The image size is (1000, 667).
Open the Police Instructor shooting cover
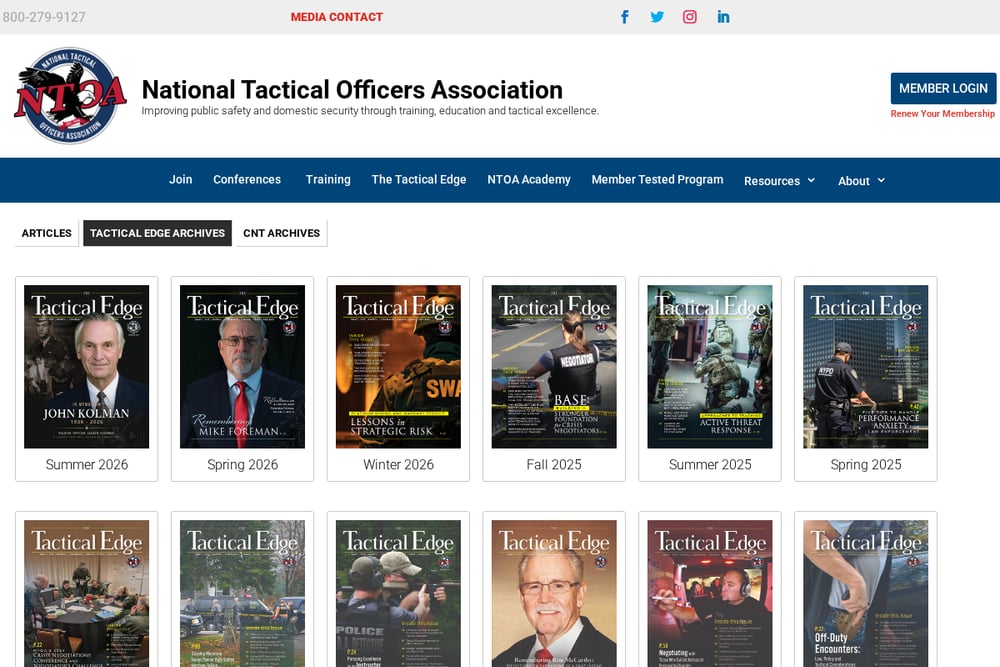[x=399, y=594]
